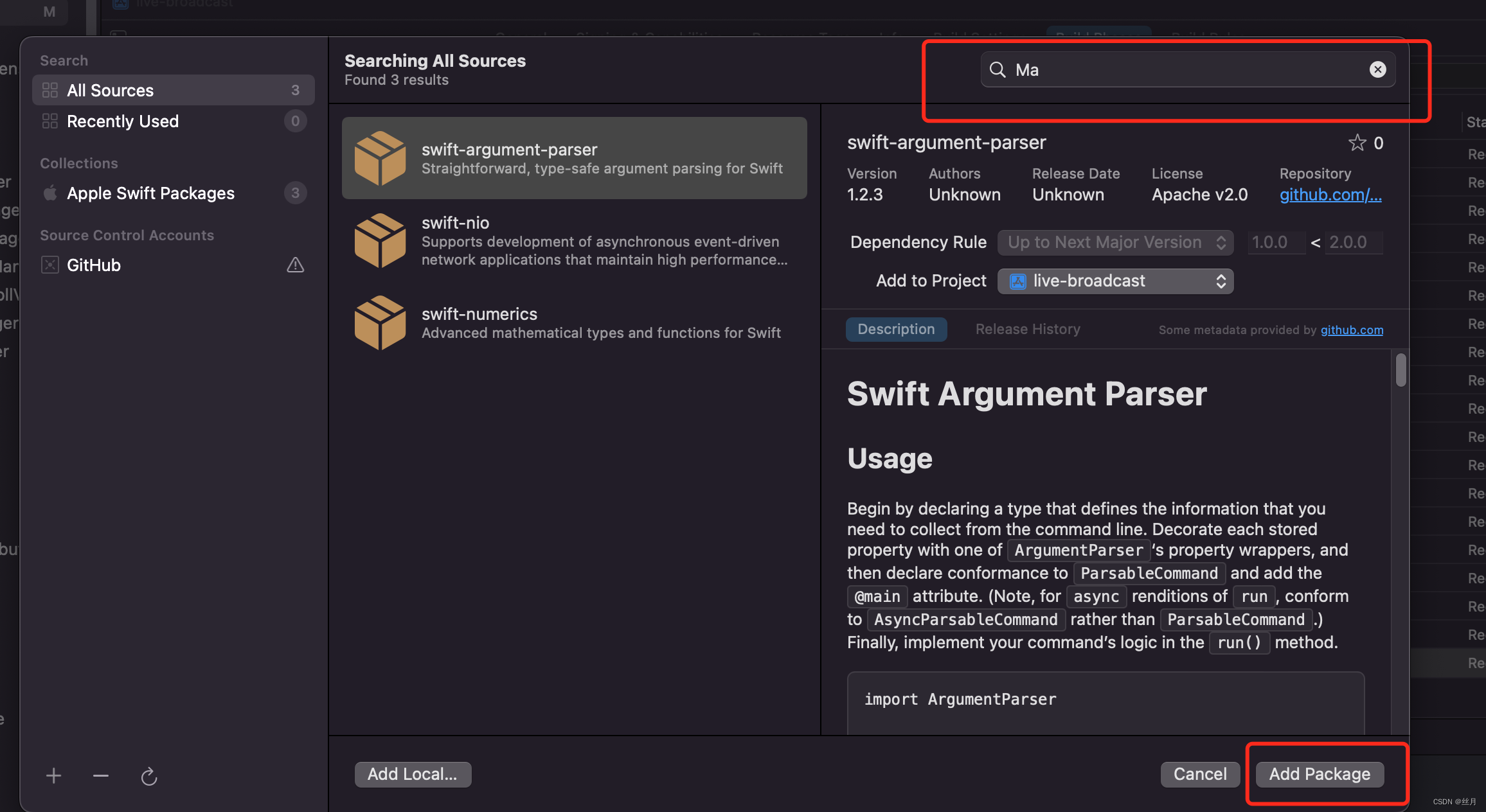Viewport: 1486px width, 812px height.
Task: Click the import ArgumentParser code block
Action: pyautogui.click(x=1106, y=703)
